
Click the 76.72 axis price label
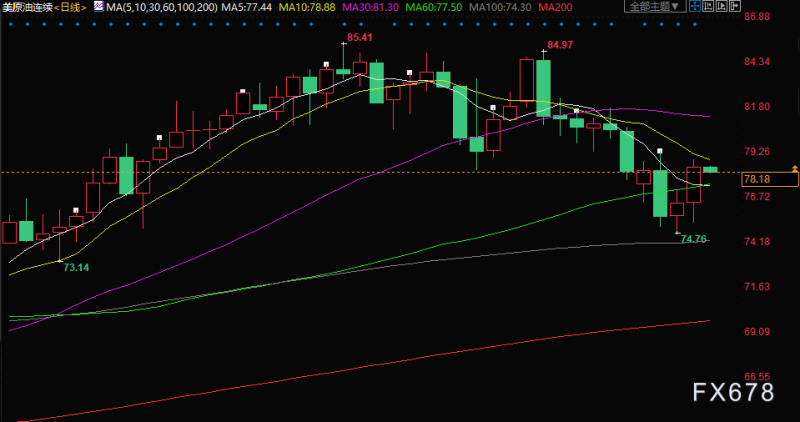tap(757, 196)
